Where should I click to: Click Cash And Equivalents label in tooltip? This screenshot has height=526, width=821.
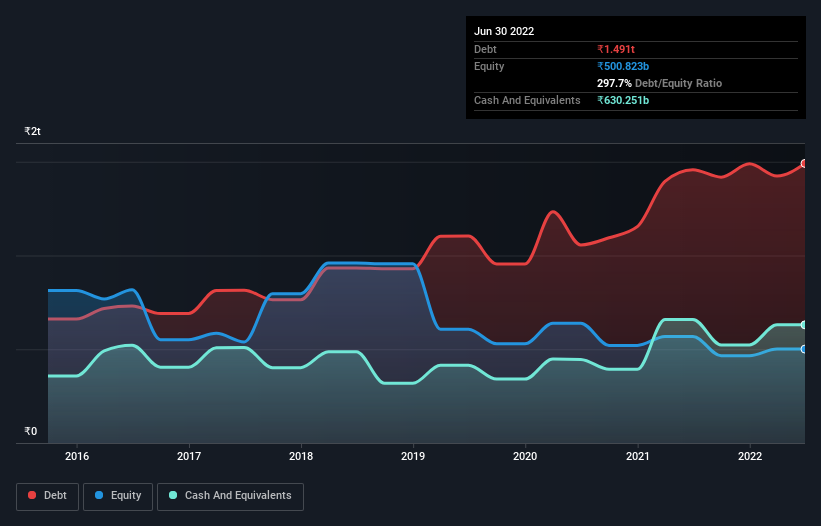(527, 100)
